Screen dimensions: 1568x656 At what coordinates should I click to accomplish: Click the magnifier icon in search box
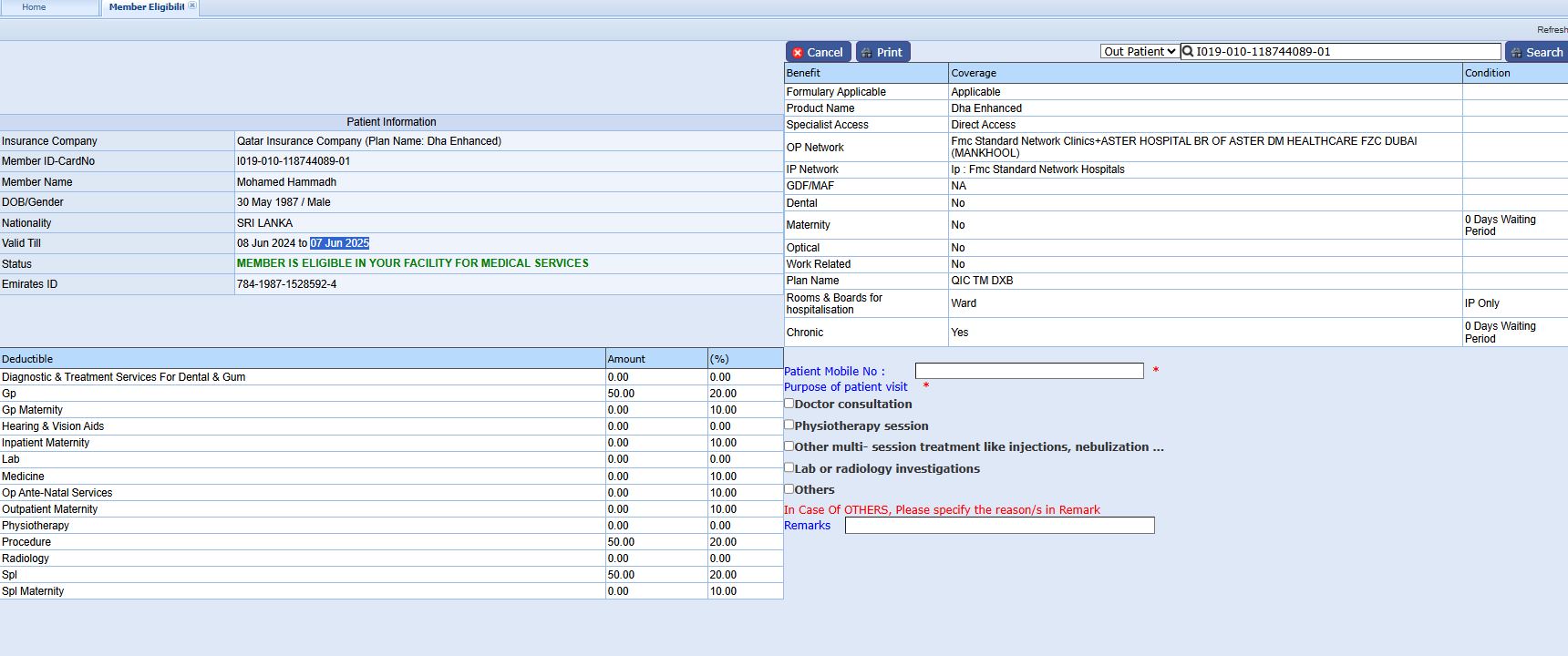(1188, 52)
